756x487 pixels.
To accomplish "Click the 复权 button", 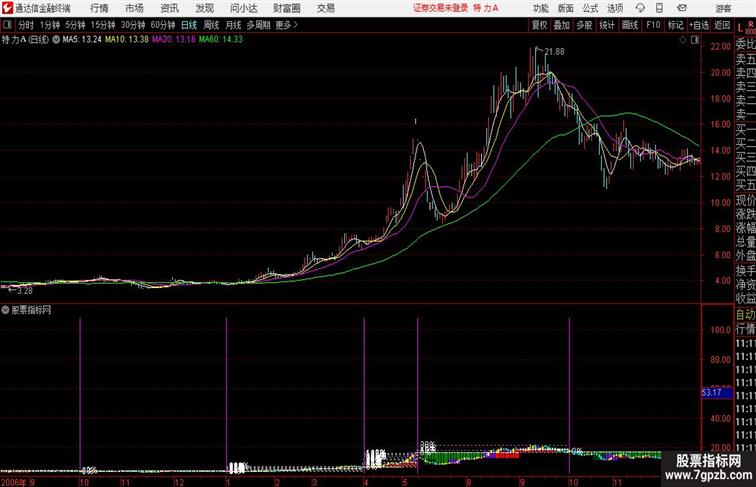I will [540, 25].
